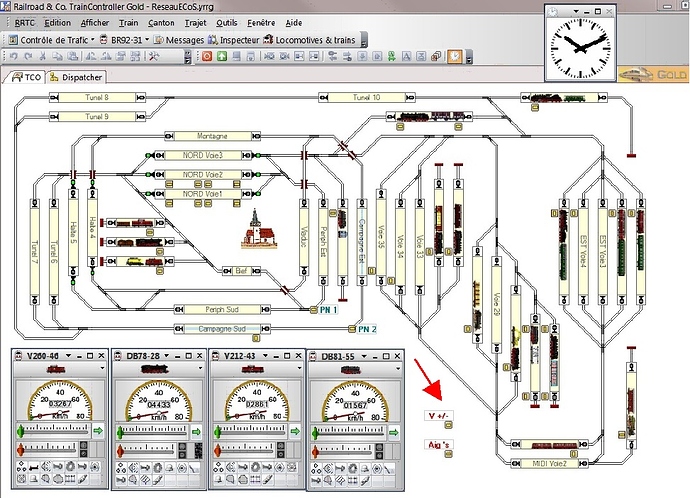Open Locomotives & trains window
The width and height of the screenshot is (690, 498).
point(309,40)
